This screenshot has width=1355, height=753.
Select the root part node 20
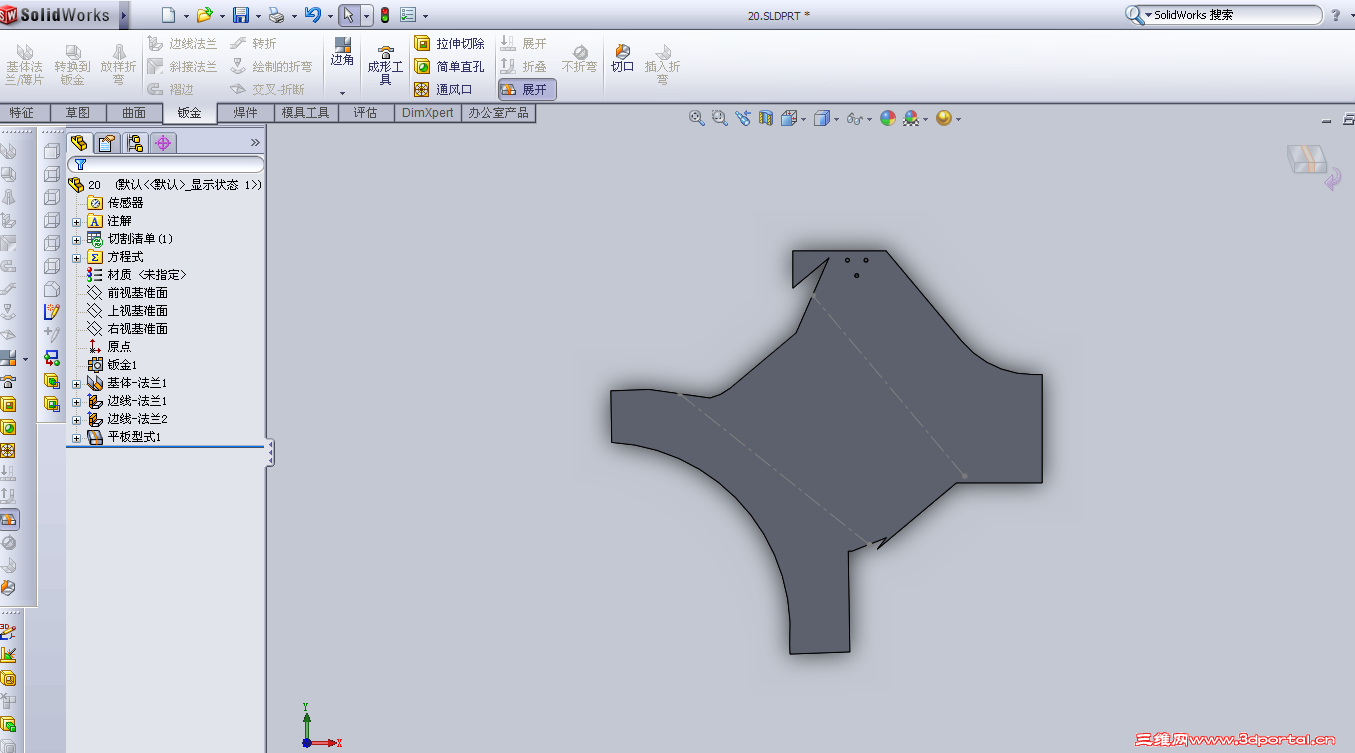coord(165,185)
